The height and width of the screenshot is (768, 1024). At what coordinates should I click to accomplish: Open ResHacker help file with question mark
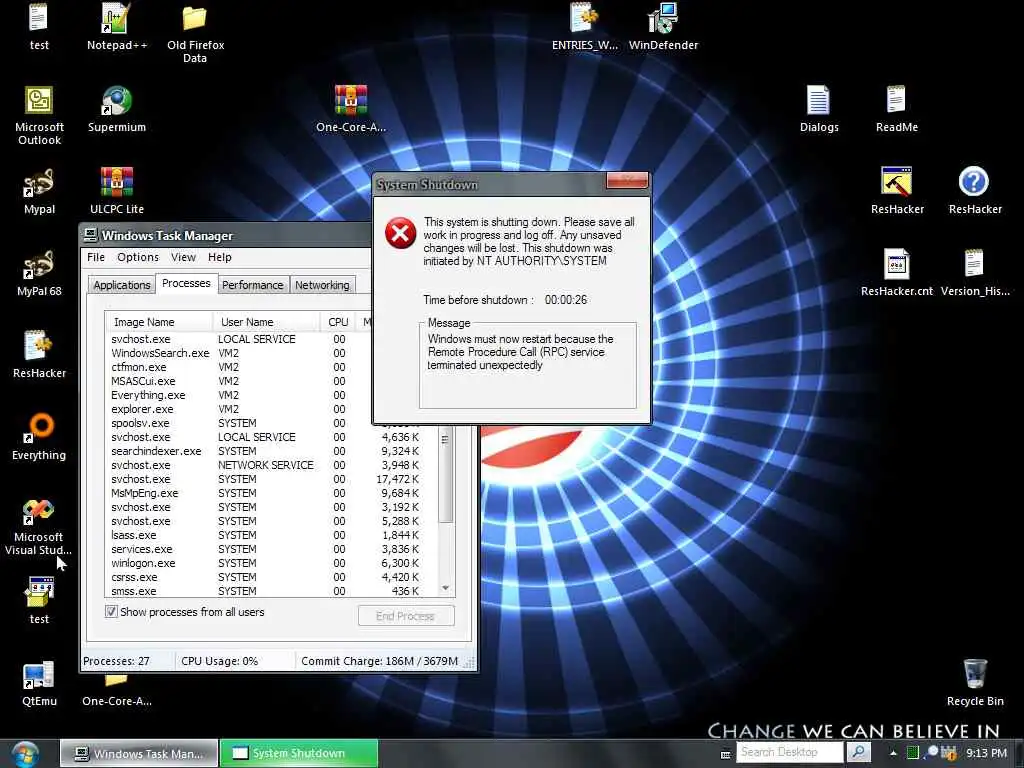coord(974,191)
